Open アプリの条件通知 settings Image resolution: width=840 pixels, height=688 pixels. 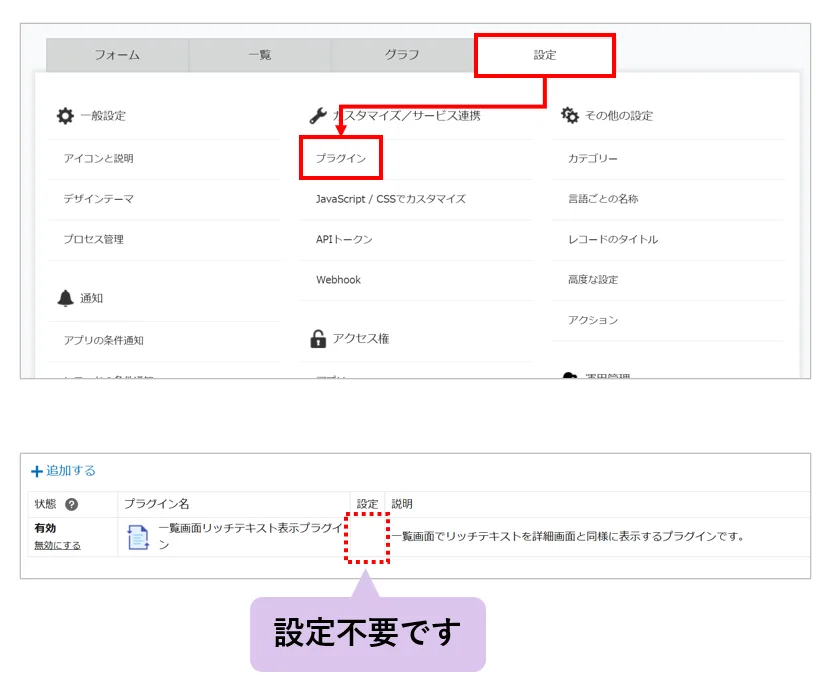(103, 340)
